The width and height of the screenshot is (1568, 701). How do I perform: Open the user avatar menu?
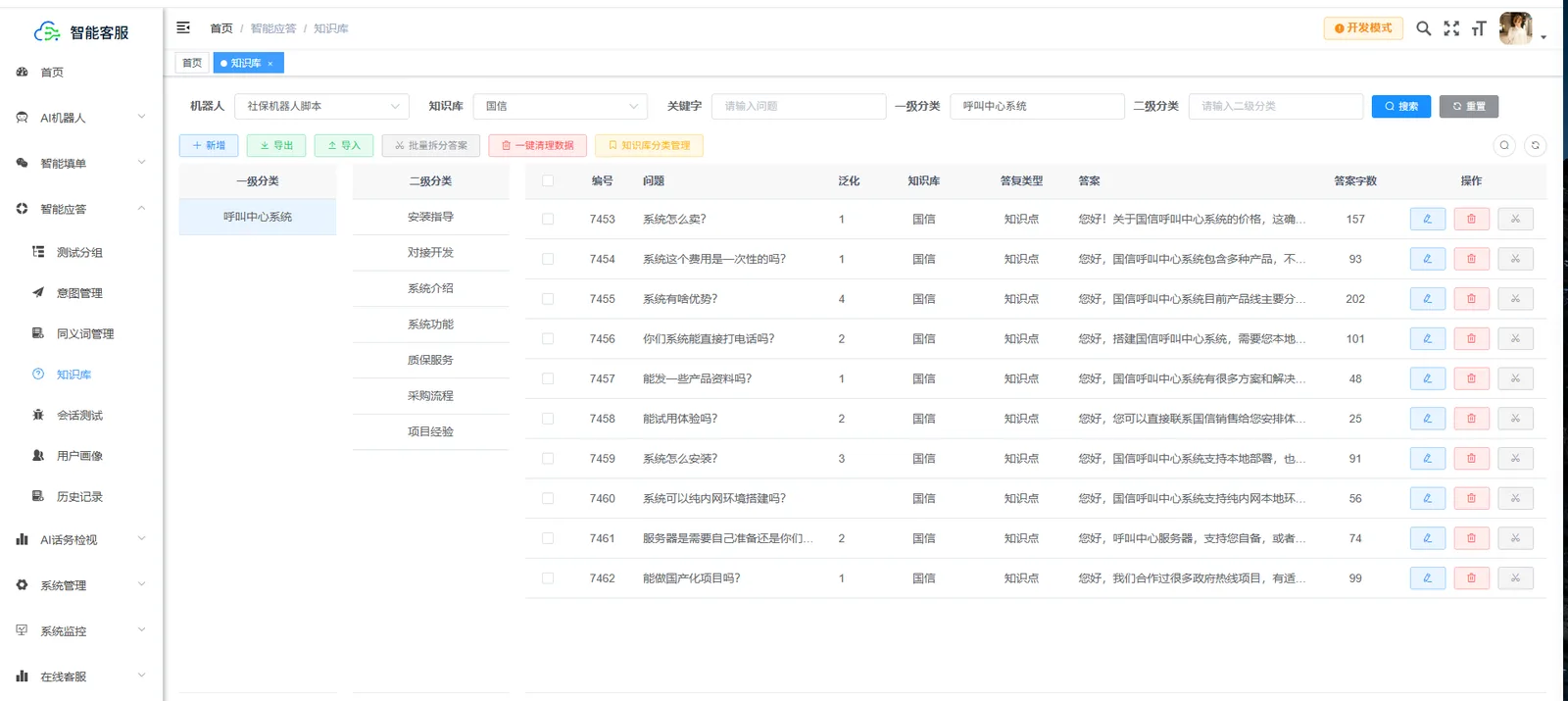point(1516,28)
